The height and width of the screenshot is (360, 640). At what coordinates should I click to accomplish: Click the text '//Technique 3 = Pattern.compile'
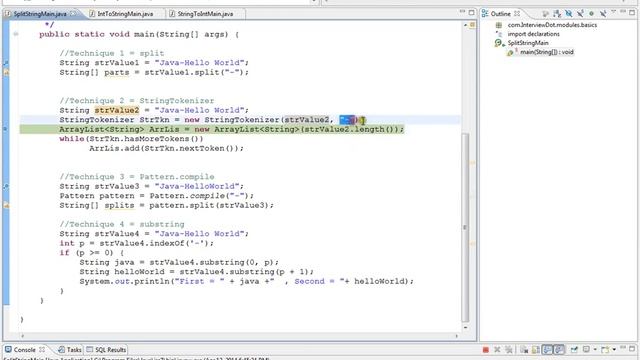(136, 177)
